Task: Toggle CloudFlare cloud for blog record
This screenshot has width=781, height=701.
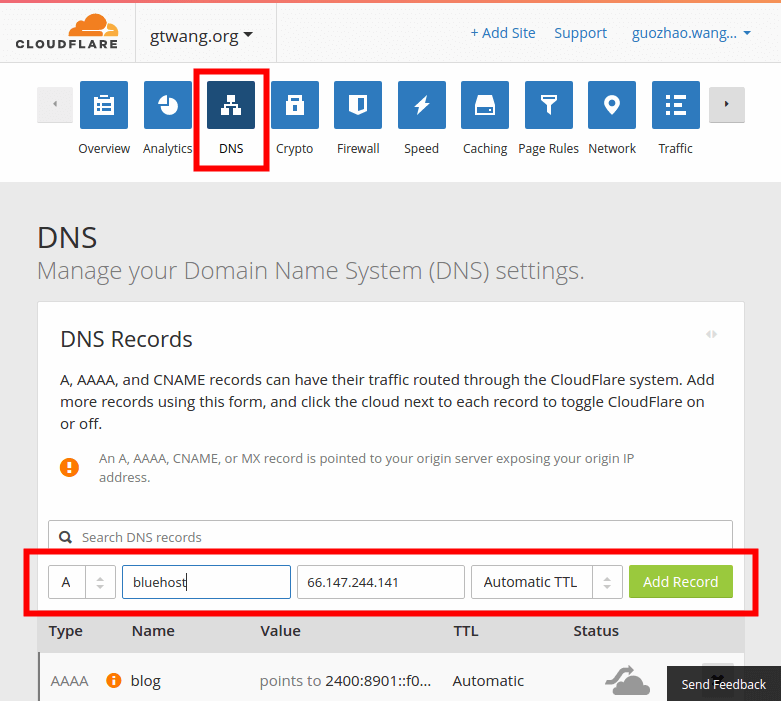Action: click(x=628, y=681)
